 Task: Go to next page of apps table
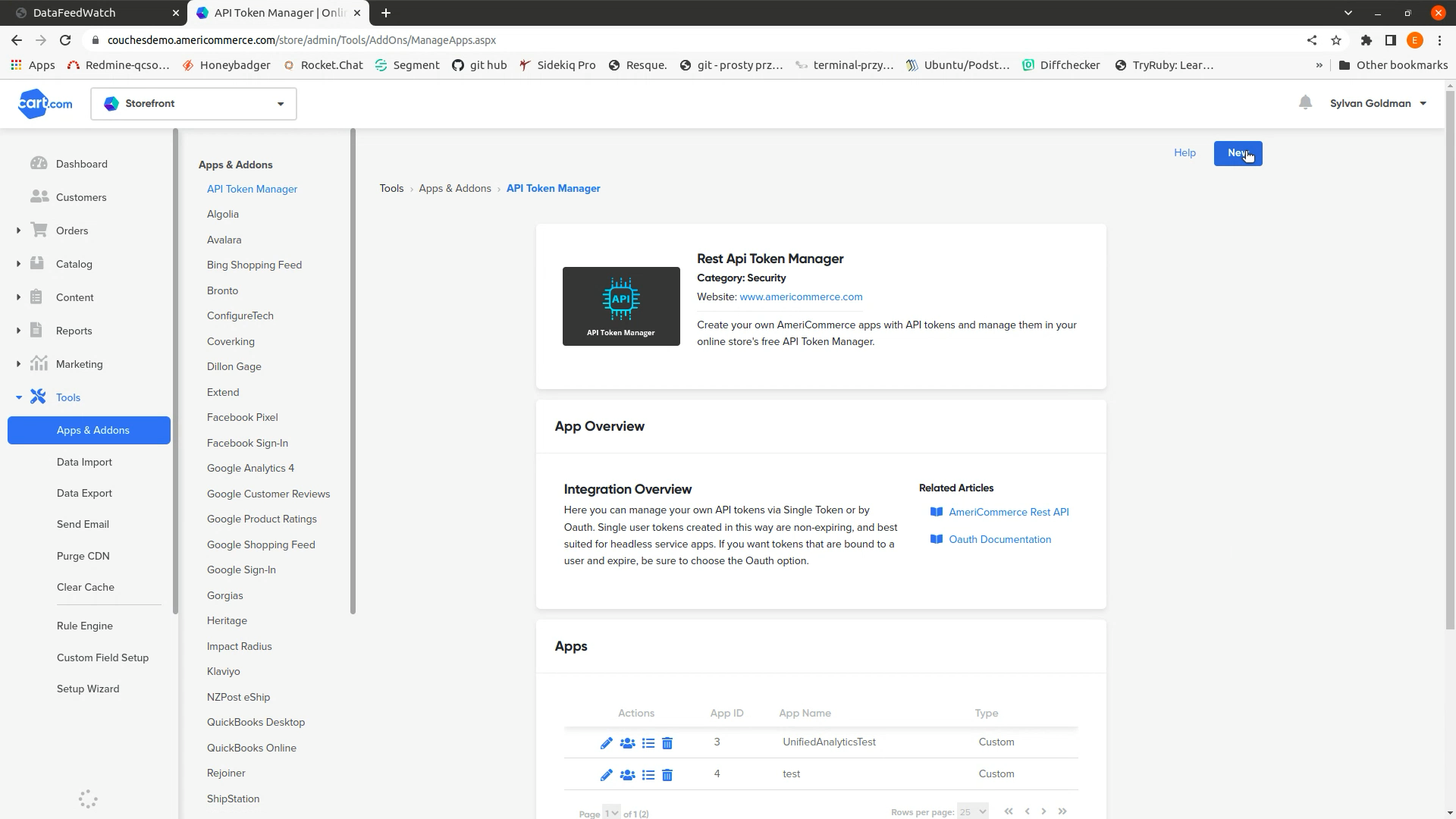click(x=1044, y=811)
